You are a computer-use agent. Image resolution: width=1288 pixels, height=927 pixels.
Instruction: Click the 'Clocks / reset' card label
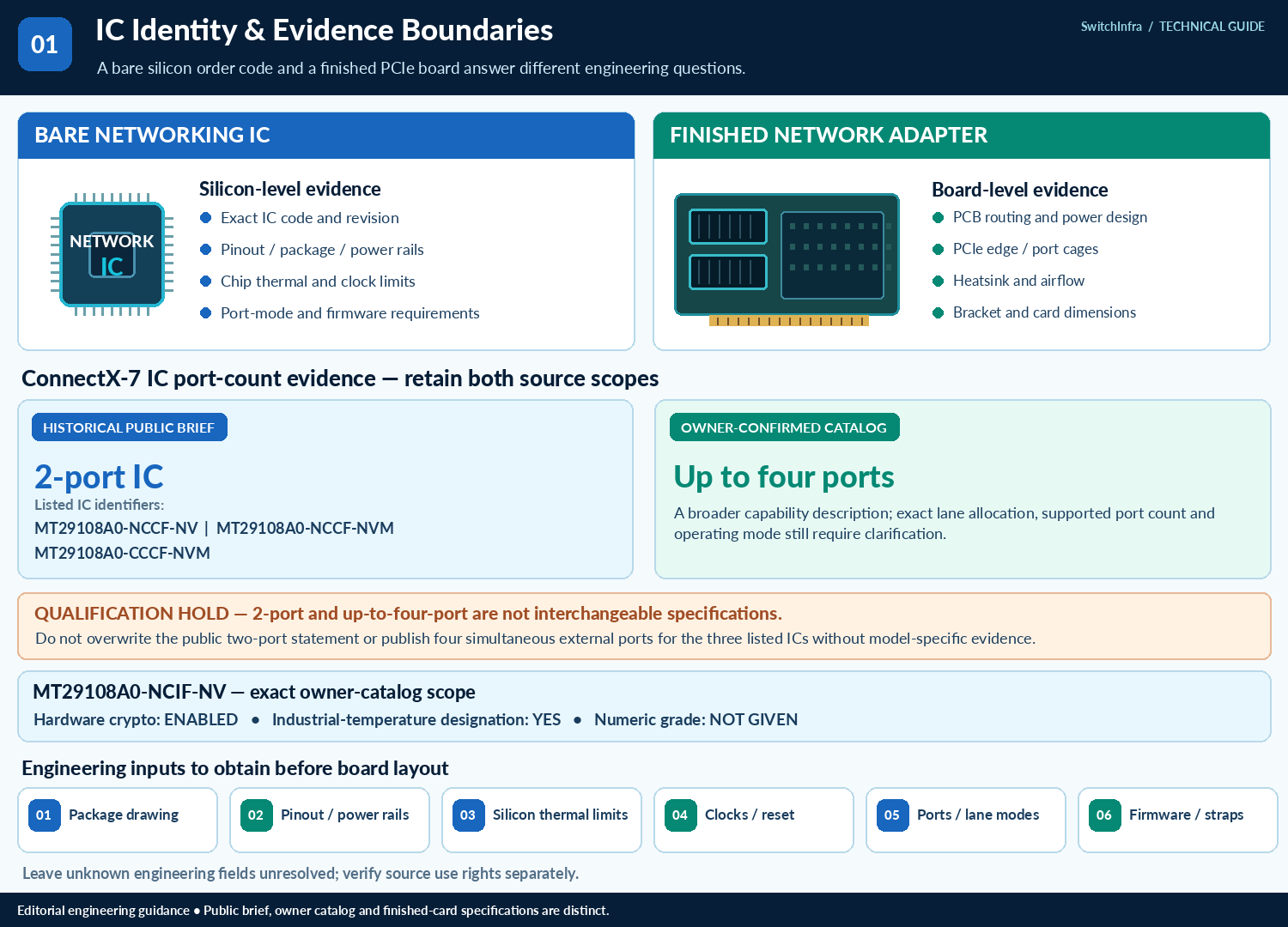[x=750, y=815]
